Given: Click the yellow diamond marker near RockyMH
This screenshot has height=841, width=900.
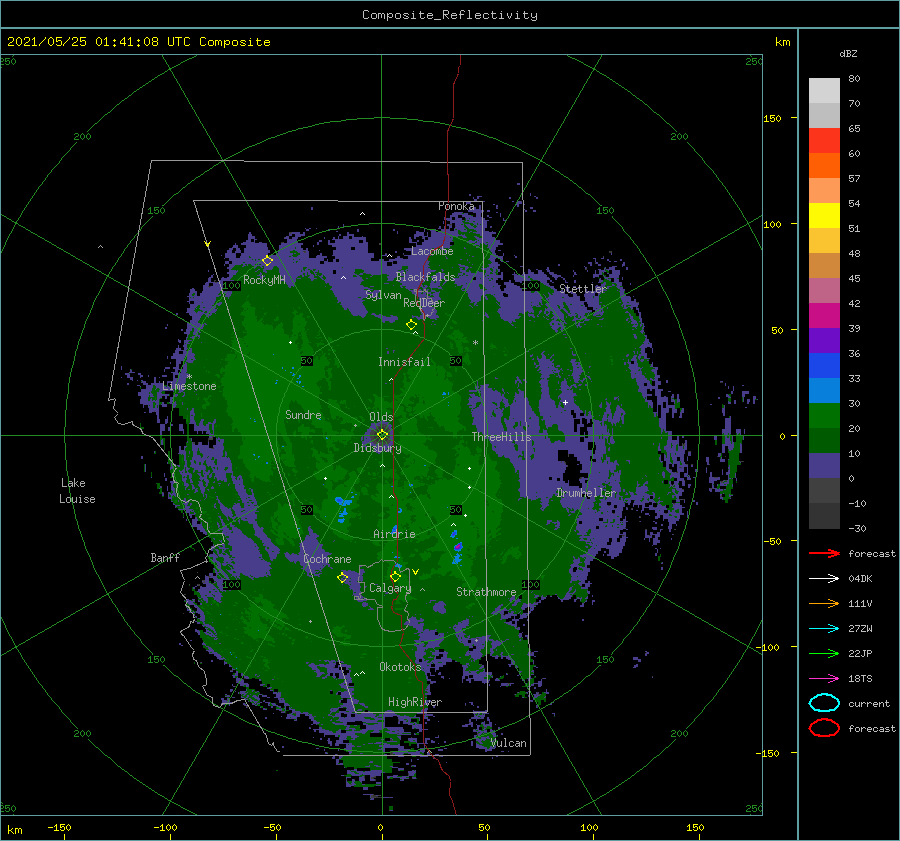Looking at the screenshot, I should coord(267,261).
